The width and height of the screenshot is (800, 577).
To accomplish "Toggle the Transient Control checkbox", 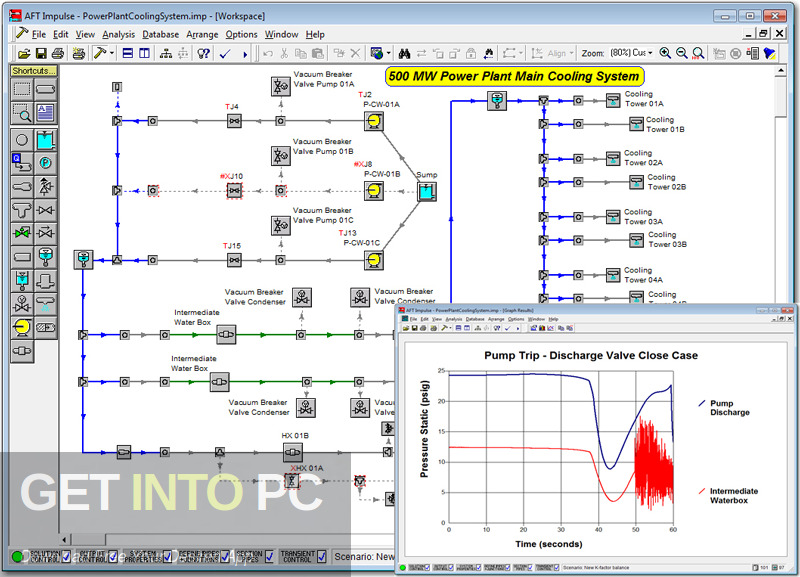I will [x=321, y=557].
